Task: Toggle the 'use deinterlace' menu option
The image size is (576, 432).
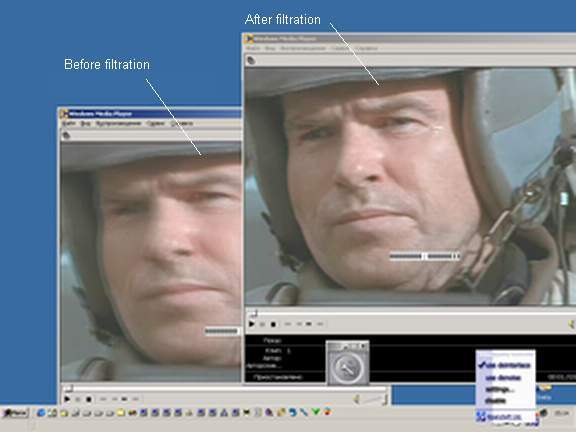Action: point(505,365)
